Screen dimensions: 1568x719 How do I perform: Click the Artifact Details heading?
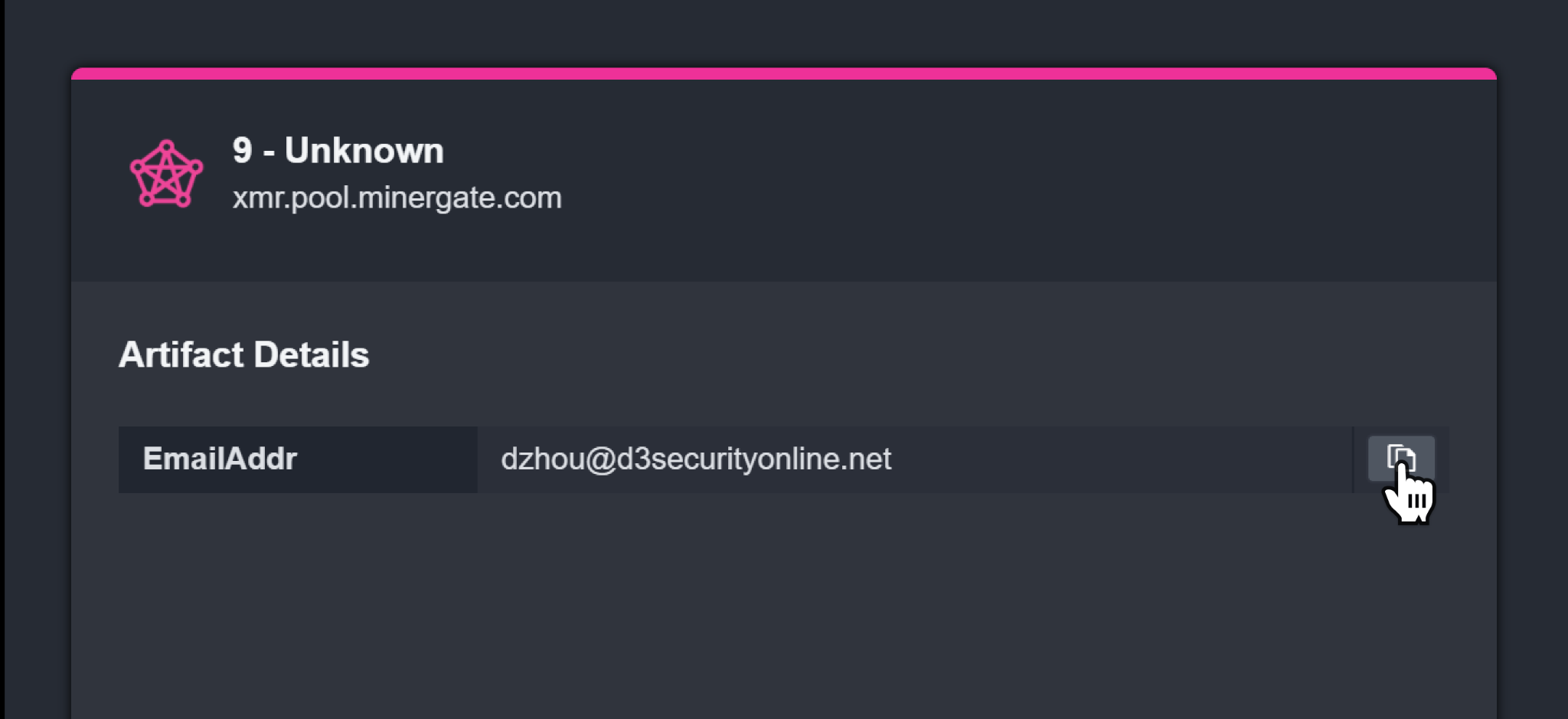243,355
